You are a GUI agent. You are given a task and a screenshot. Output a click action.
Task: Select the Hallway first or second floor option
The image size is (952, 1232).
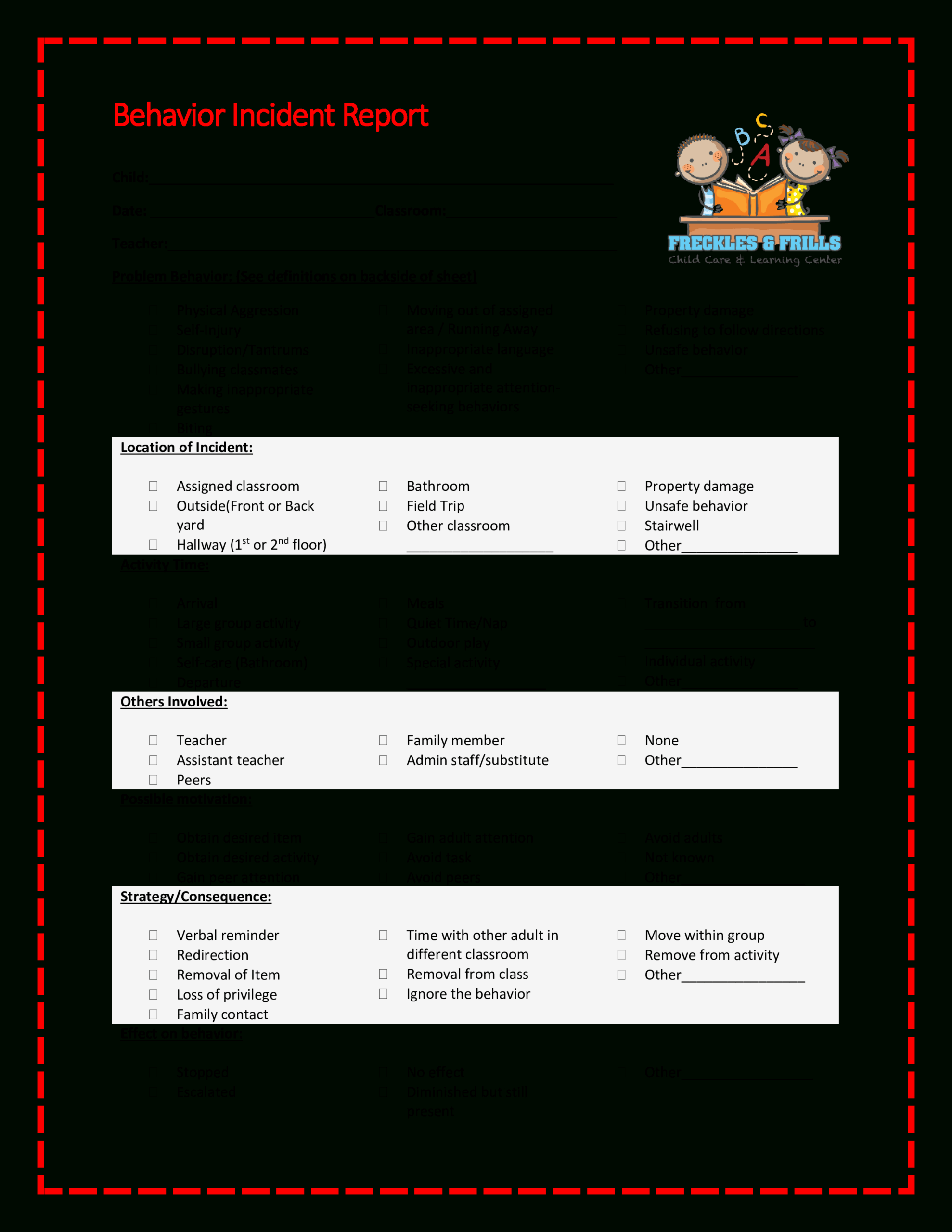(143, 544)
